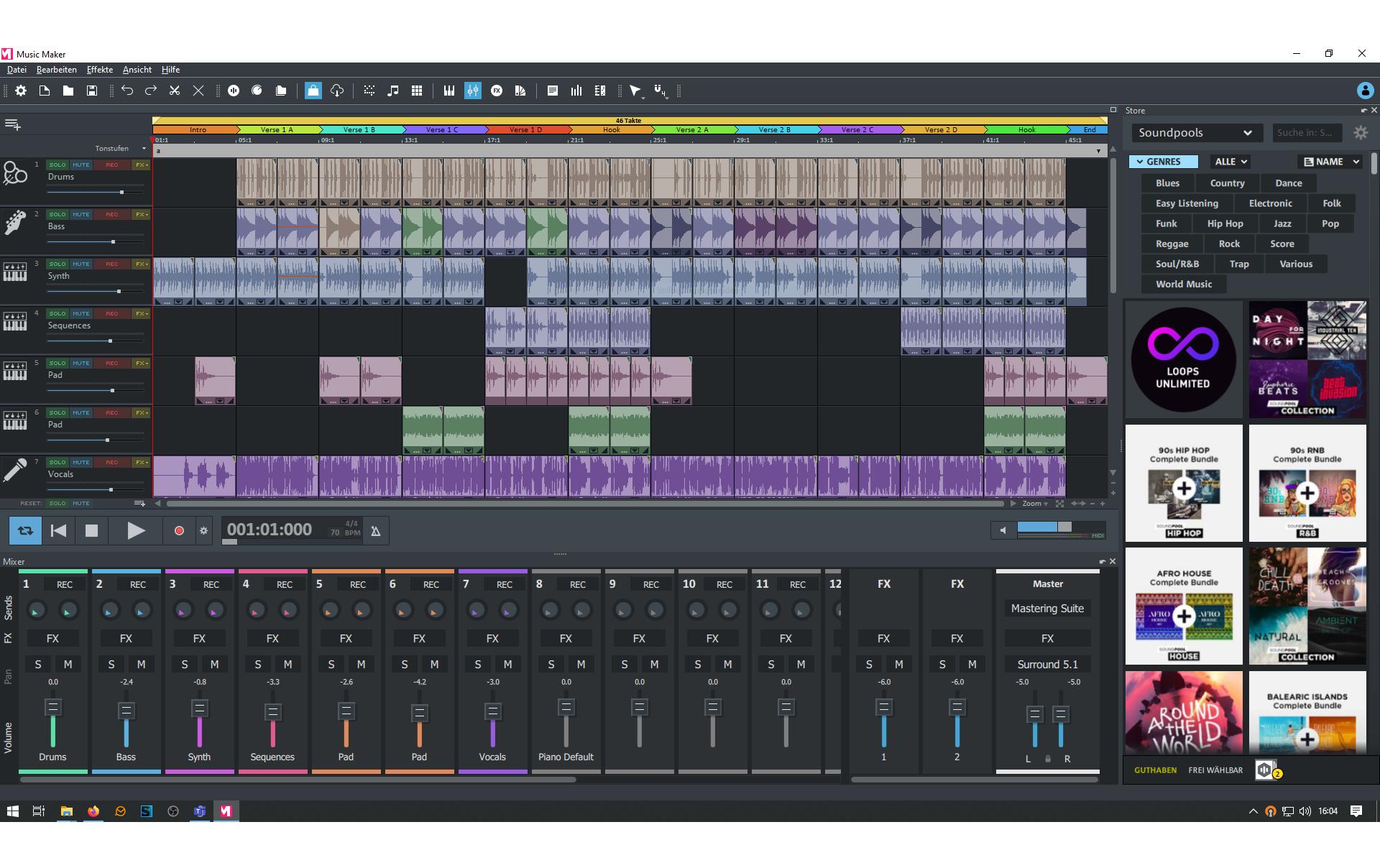Redo the last action

coord(151,91)
